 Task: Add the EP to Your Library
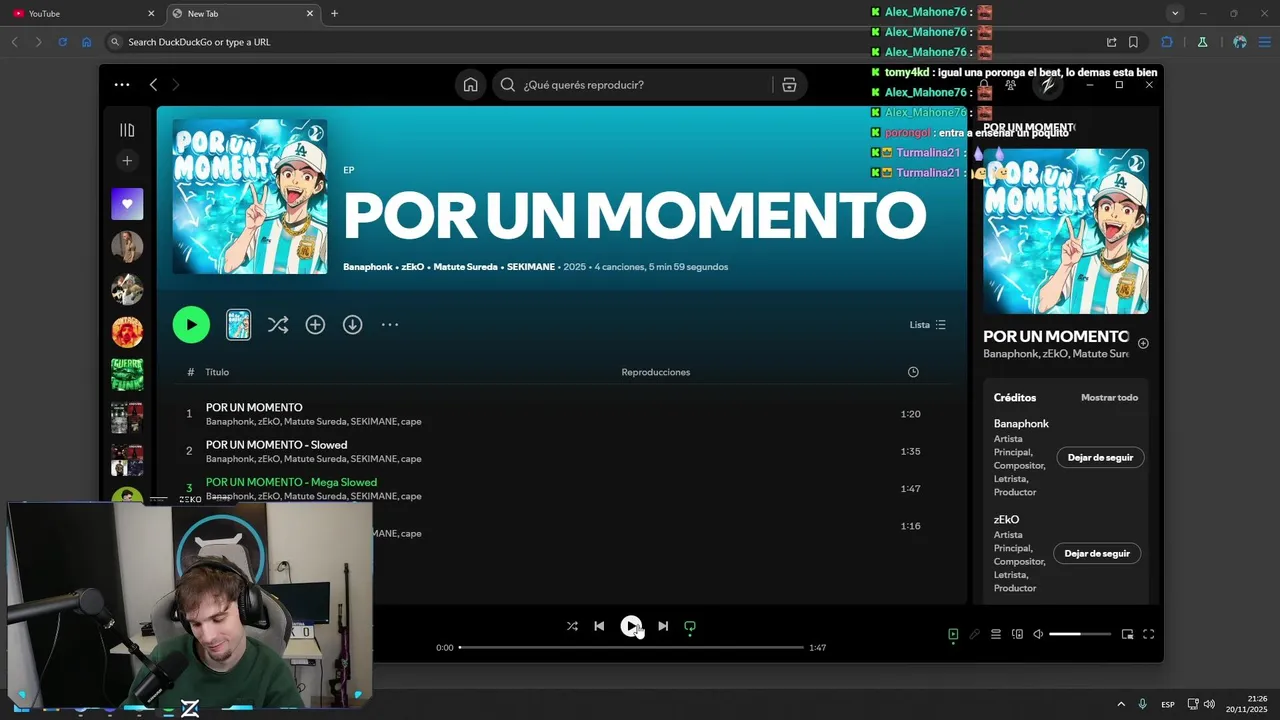pyautogui.click(x=315, y=325)
